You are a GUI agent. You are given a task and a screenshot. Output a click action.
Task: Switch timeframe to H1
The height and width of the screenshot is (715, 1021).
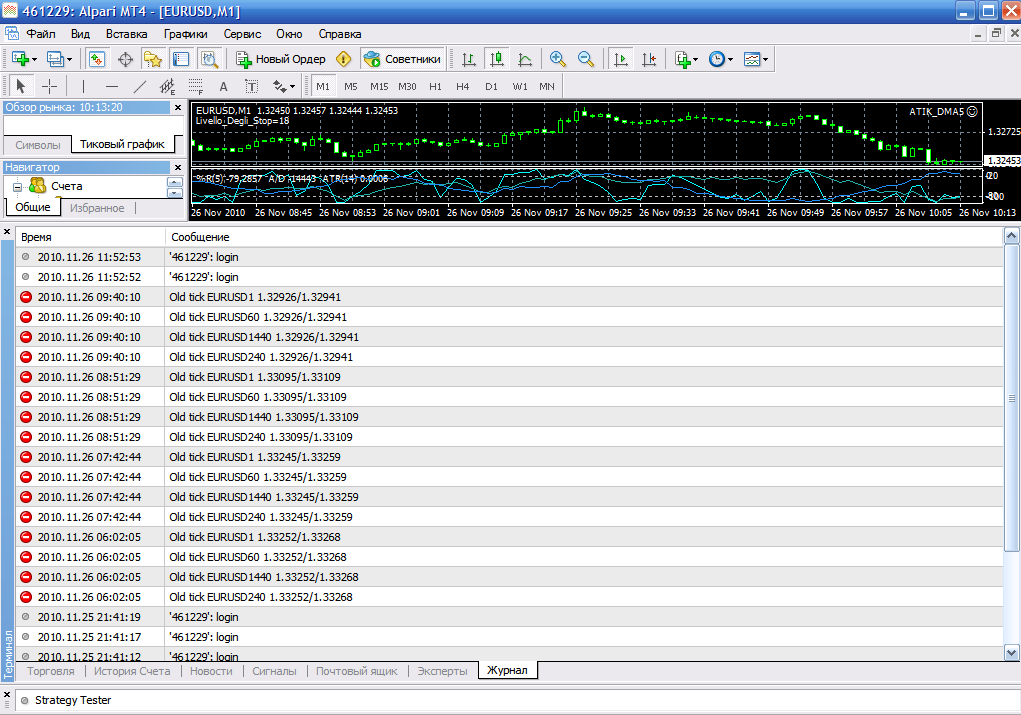(436, 86)
